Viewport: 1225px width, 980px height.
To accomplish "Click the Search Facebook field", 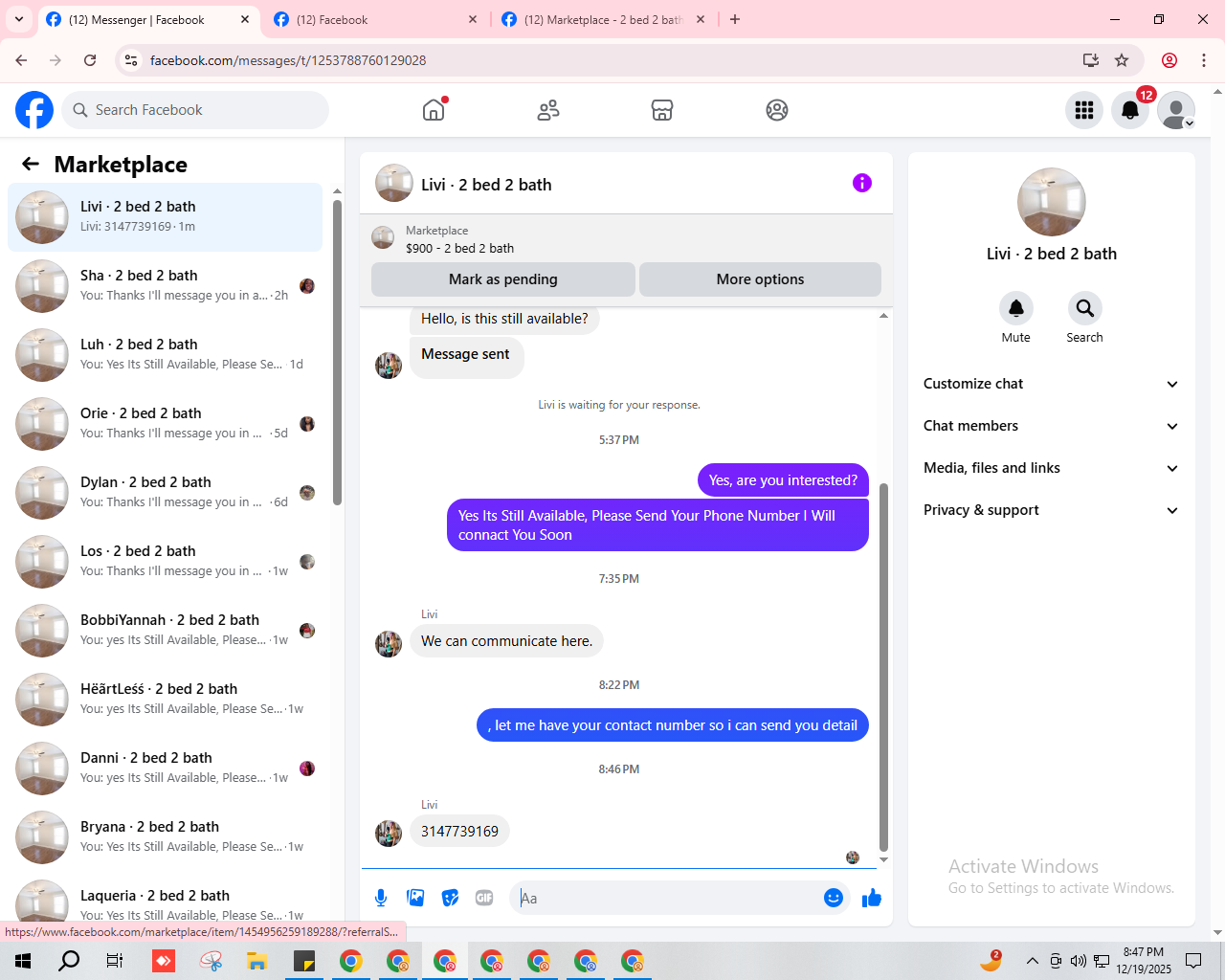I will (x=195, y=110).
